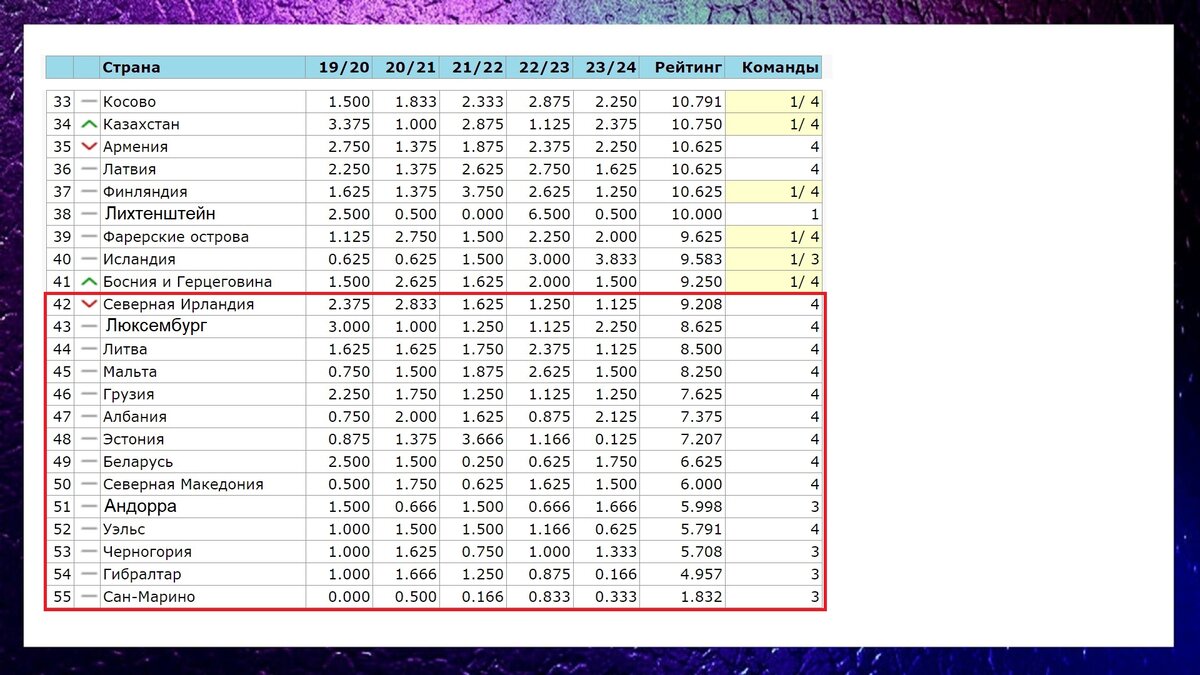Click the country name Фарерские острова
This screenshot has width=1200, height=675.
(x=176, y=237)
